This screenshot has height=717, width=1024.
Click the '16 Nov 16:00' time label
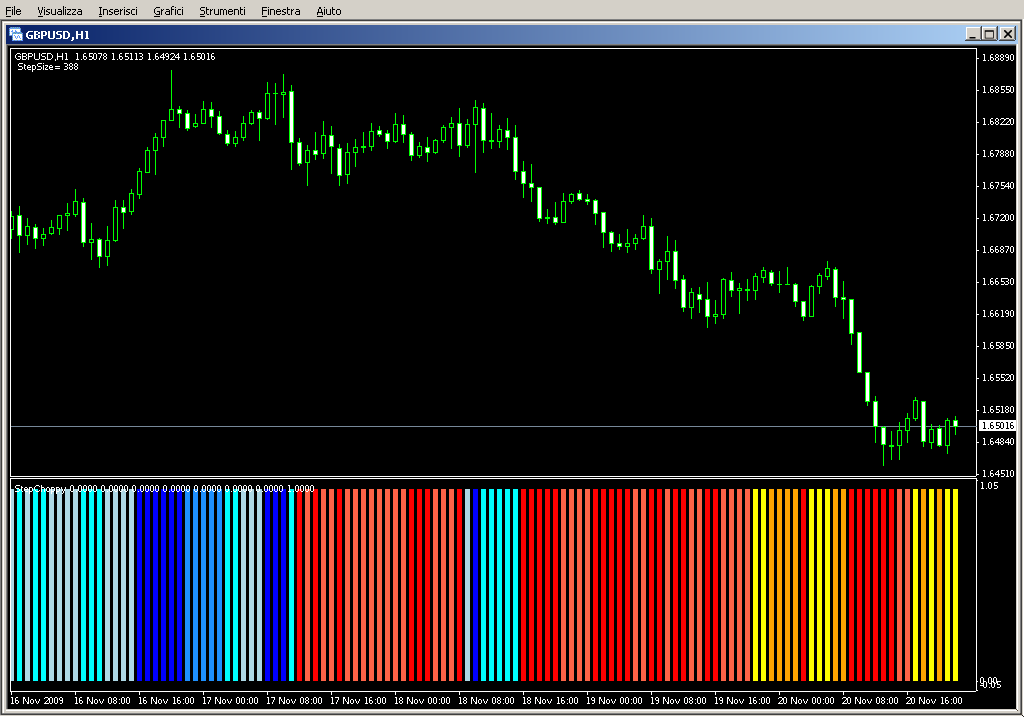pos(166,701)
